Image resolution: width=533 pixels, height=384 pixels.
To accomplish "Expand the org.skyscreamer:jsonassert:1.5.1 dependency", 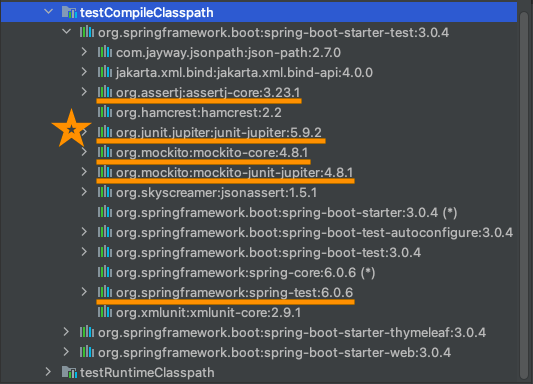I will [84, 192].
